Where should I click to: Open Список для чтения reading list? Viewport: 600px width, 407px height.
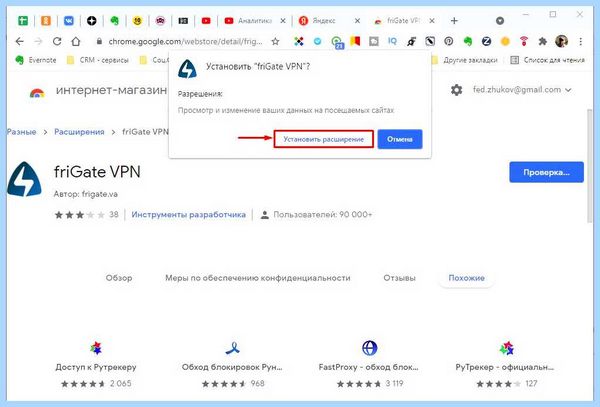[x=548, y=60]
